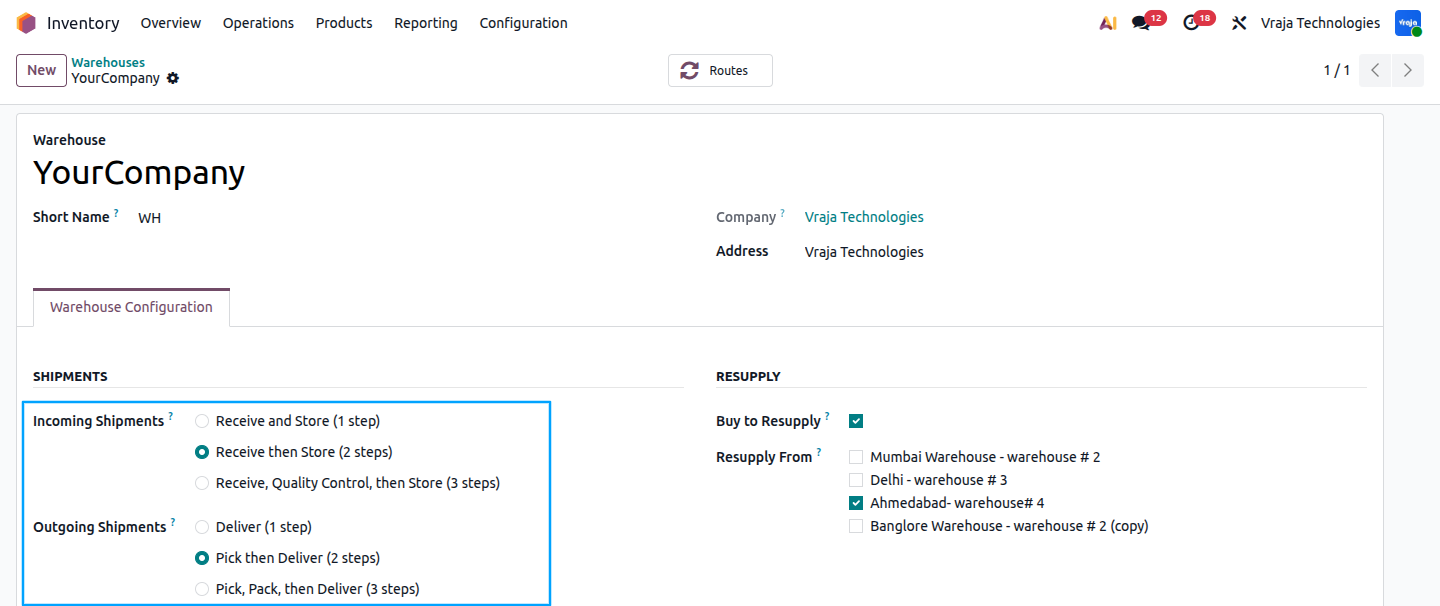This screenshot has width=1440, height=606.
Task: Select Pick, Pack, then Deliver (3 steps)
Action: pos(202,589)
